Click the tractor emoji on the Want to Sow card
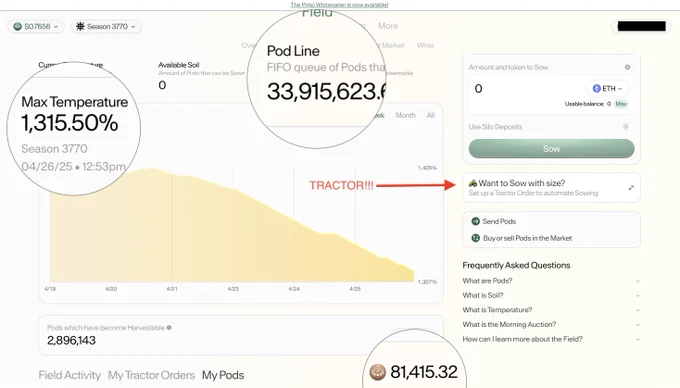Screen dimensions: 680x388 tap(473, 183)
